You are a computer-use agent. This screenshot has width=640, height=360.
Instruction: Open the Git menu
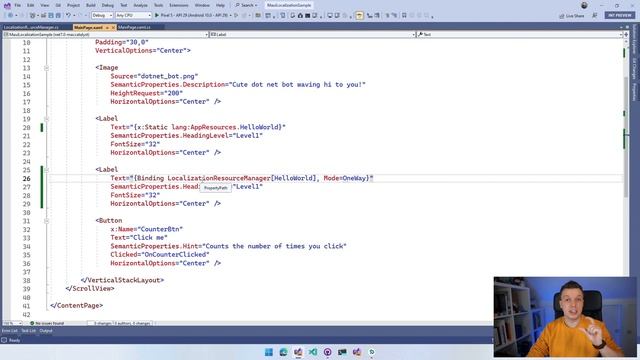58,5
